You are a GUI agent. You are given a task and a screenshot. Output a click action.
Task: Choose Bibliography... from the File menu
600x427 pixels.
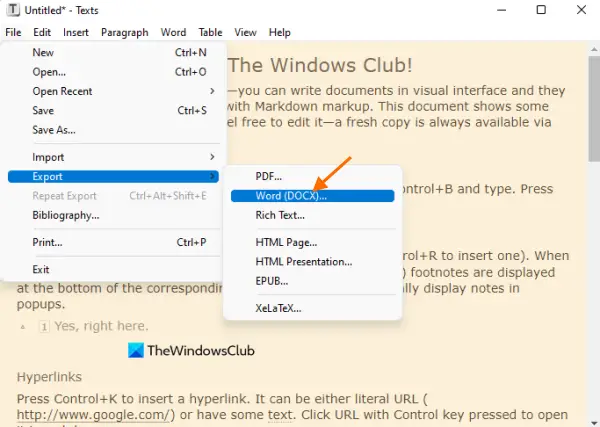tap(113, 215)
